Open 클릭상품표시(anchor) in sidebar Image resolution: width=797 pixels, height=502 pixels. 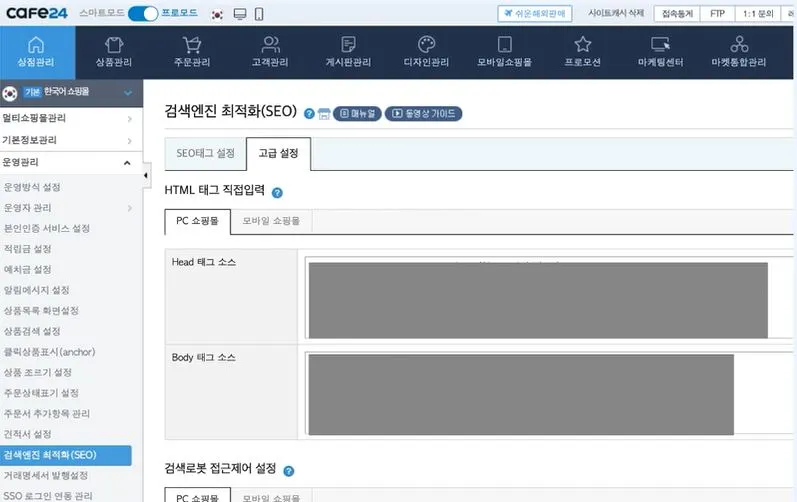[x=49, y=352]
